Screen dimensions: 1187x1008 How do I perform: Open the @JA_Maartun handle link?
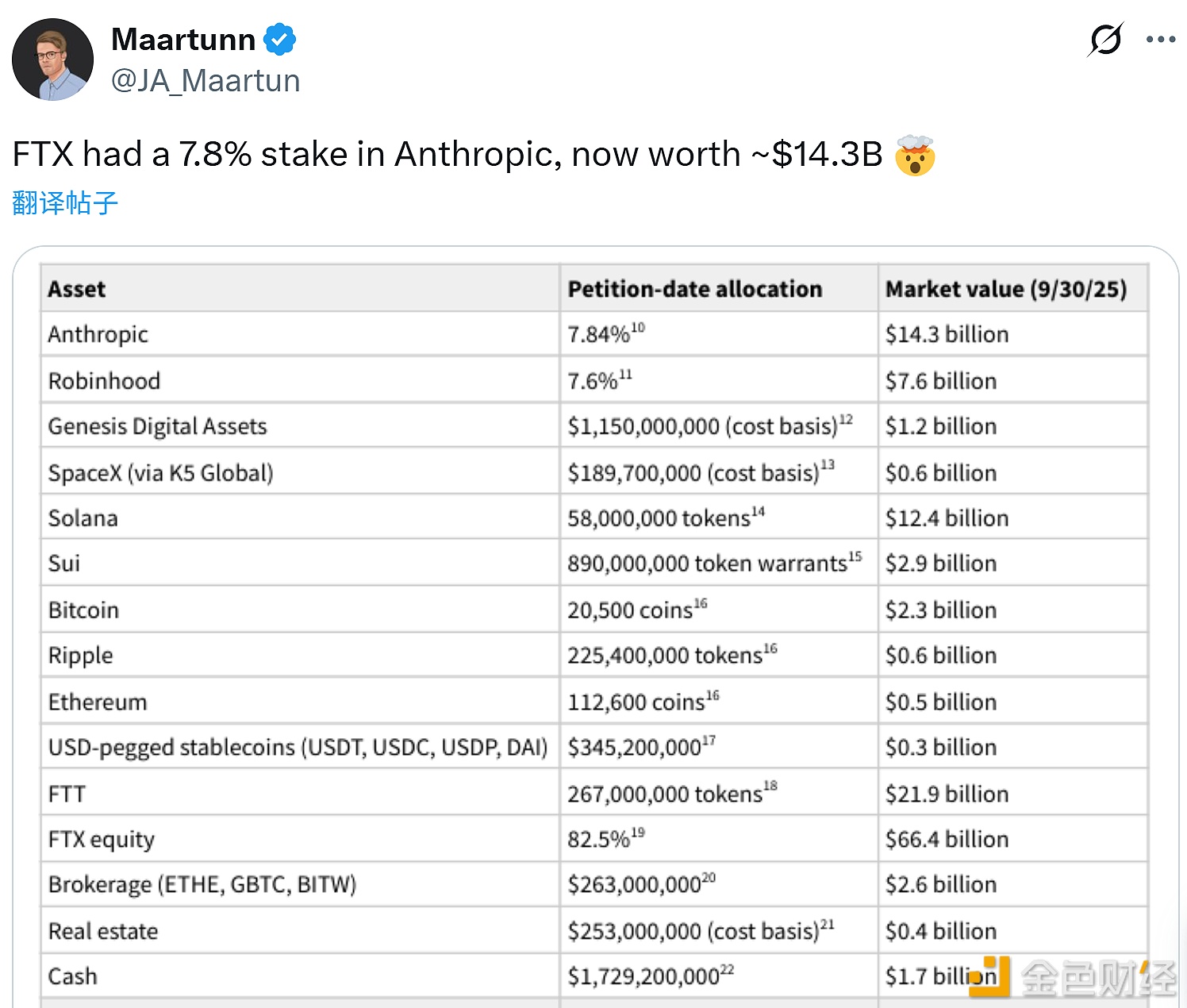click(x=206, y=81)
